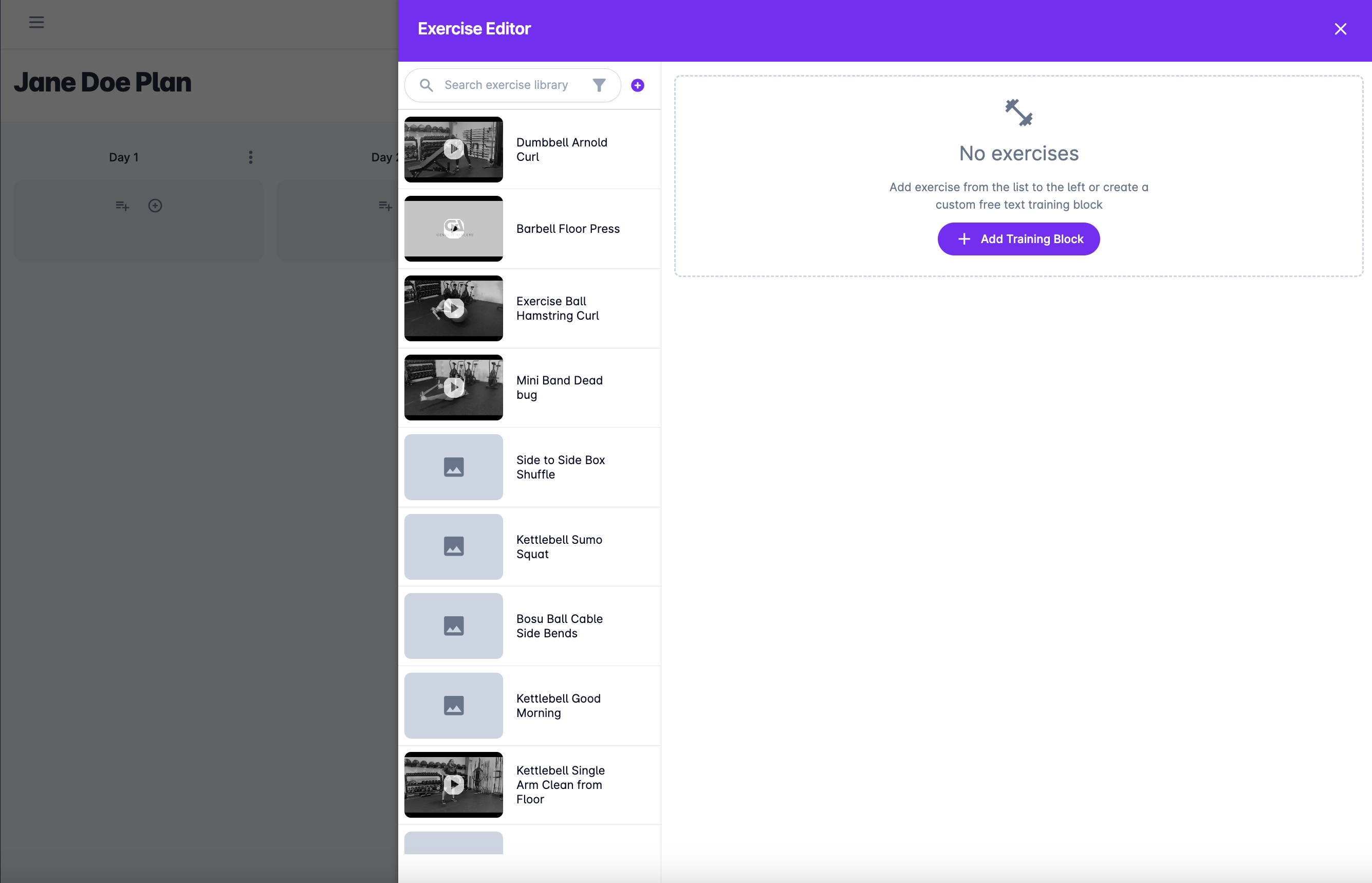
Task: Click the Day 1 column heading
Action: point(124,157)
